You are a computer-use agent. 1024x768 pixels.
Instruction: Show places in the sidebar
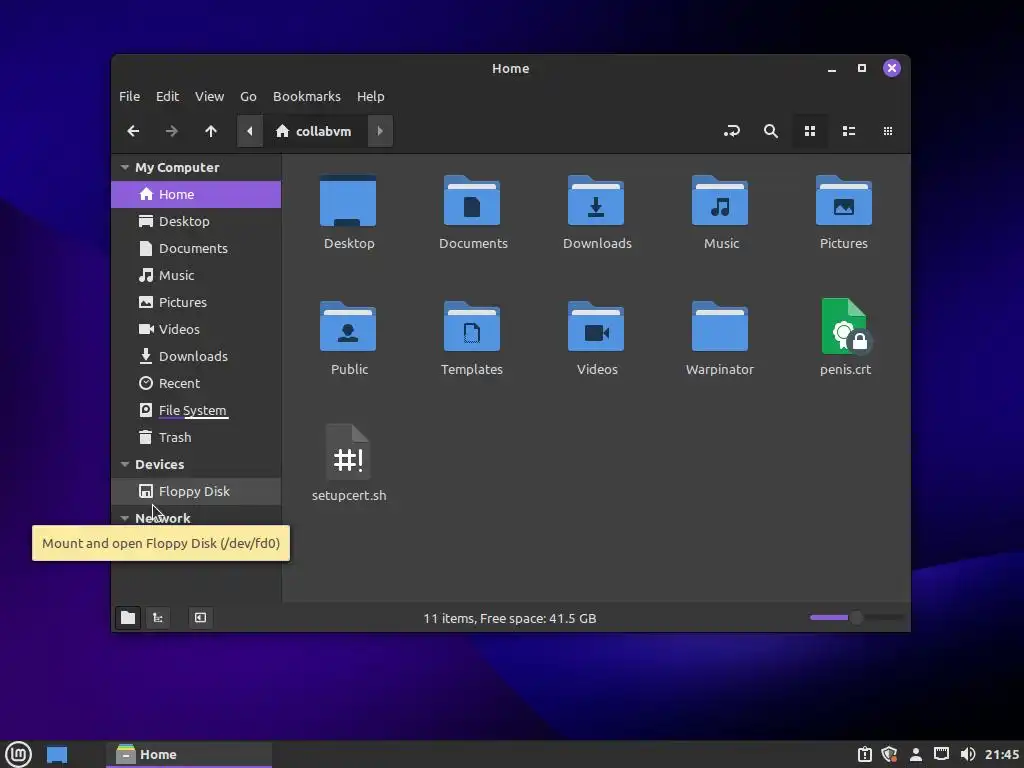coord(128,618)
